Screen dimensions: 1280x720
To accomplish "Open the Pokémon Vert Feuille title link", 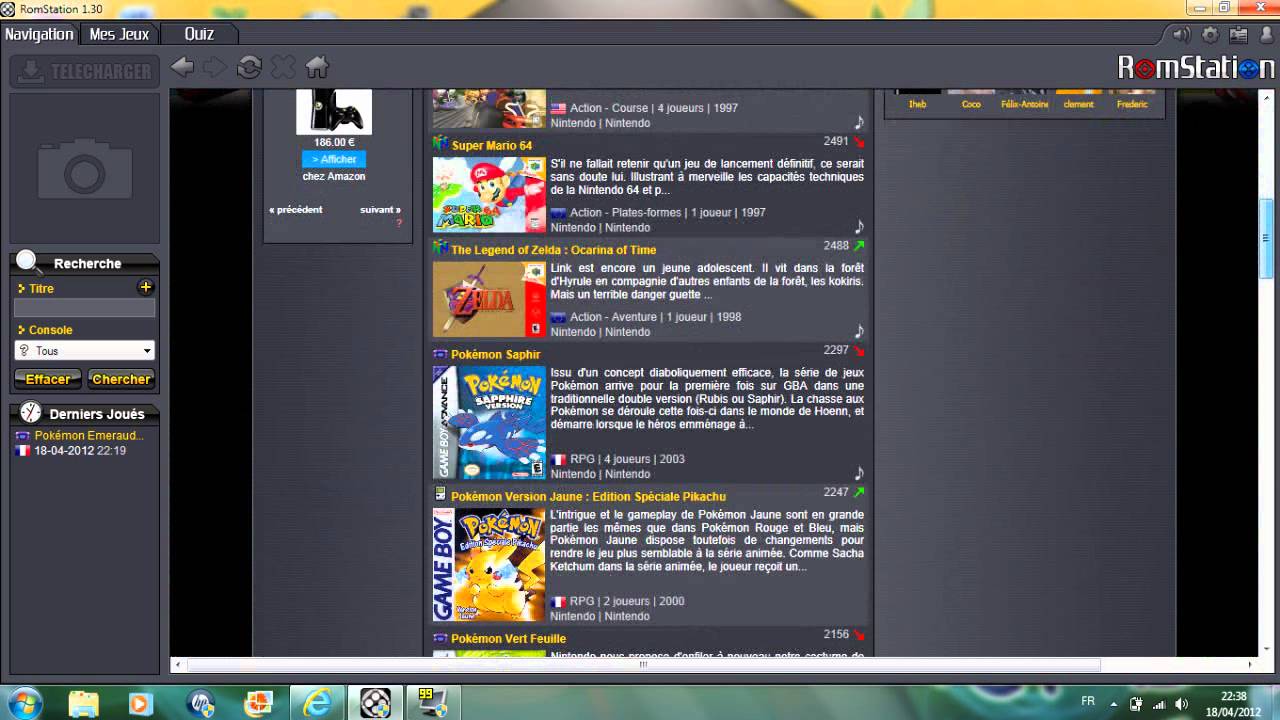I will [x=508, y=638].
